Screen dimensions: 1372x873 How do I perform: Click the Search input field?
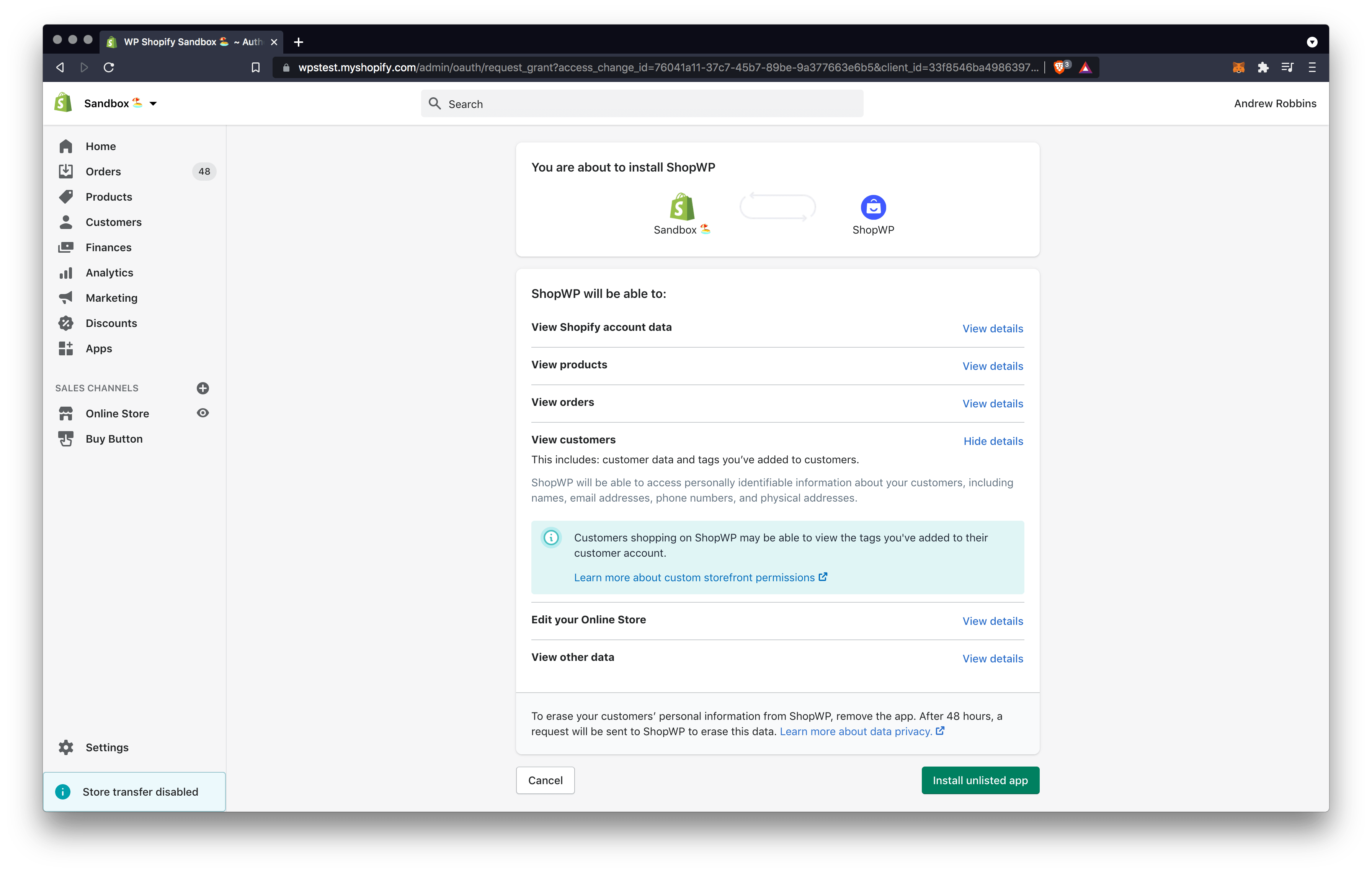coord(642,104)
